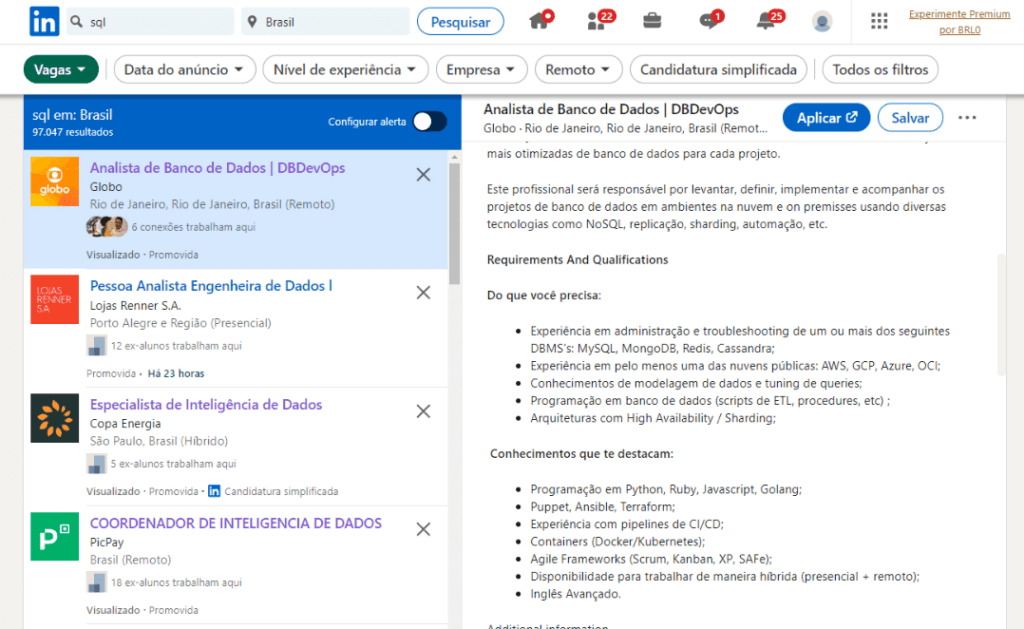This screenshot has height=629, width=1024.
Task: Click the Lojas Renner company logo
Action: point(55,299)
